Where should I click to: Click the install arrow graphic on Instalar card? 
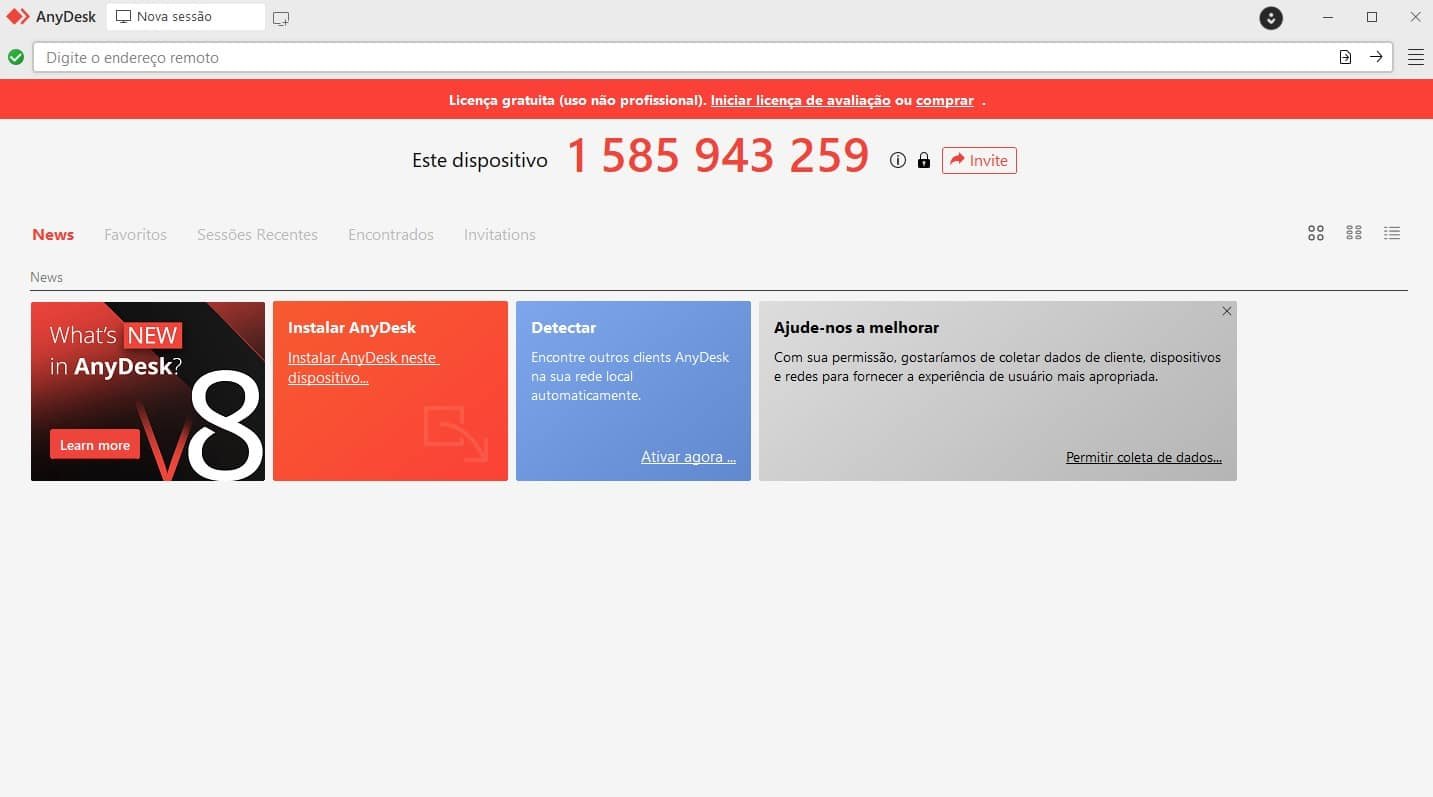(456, 434)
